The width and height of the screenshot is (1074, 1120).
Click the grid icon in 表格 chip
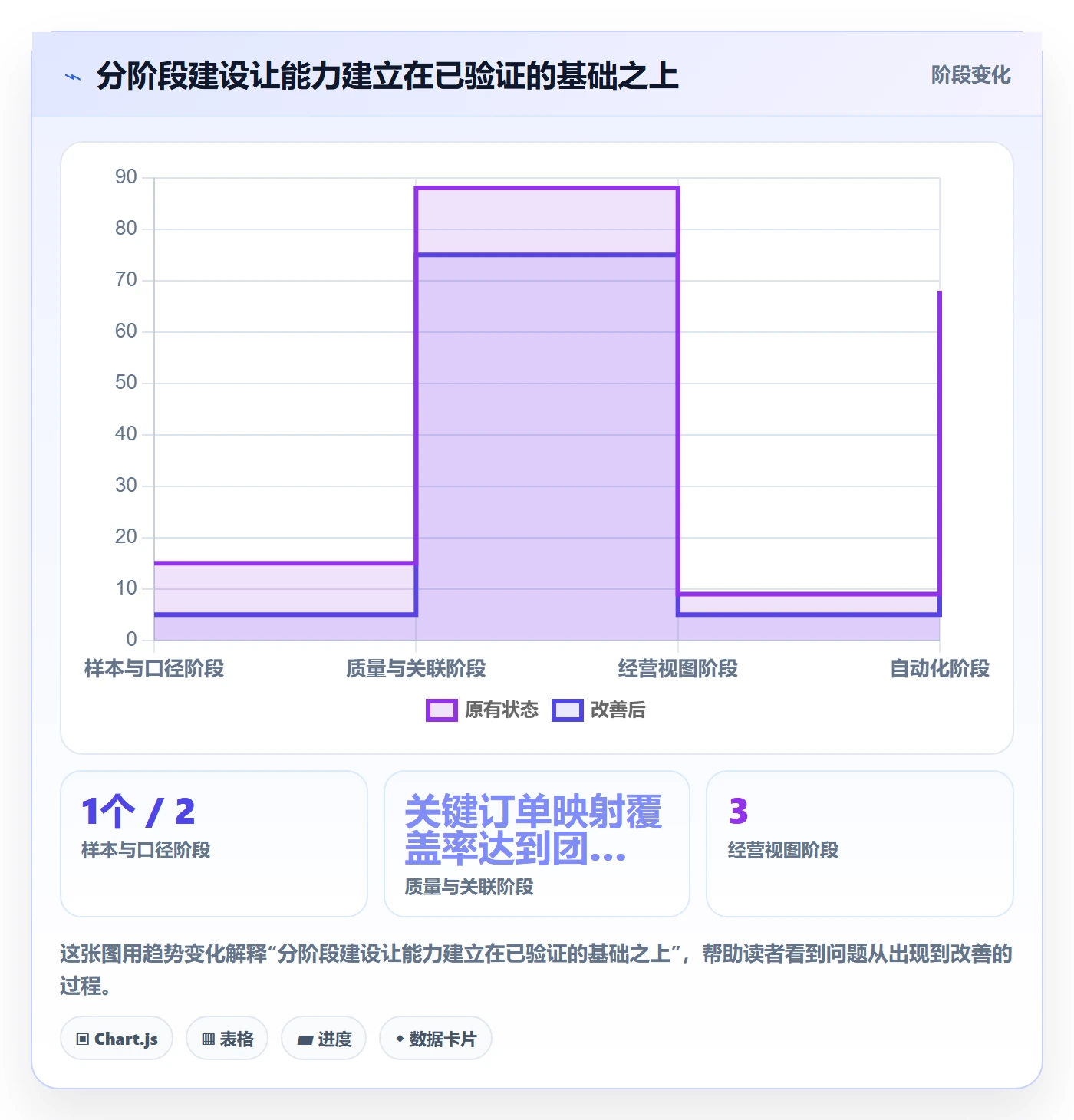pyautogui.click(x=208, y=1039)
